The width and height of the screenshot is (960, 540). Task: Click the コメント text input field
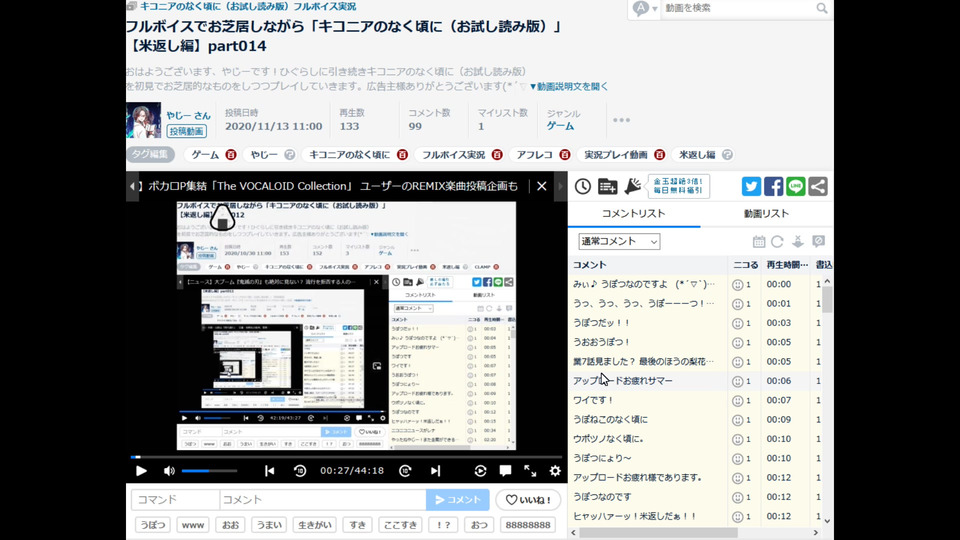pyautogui.click(x=323, y=500)
